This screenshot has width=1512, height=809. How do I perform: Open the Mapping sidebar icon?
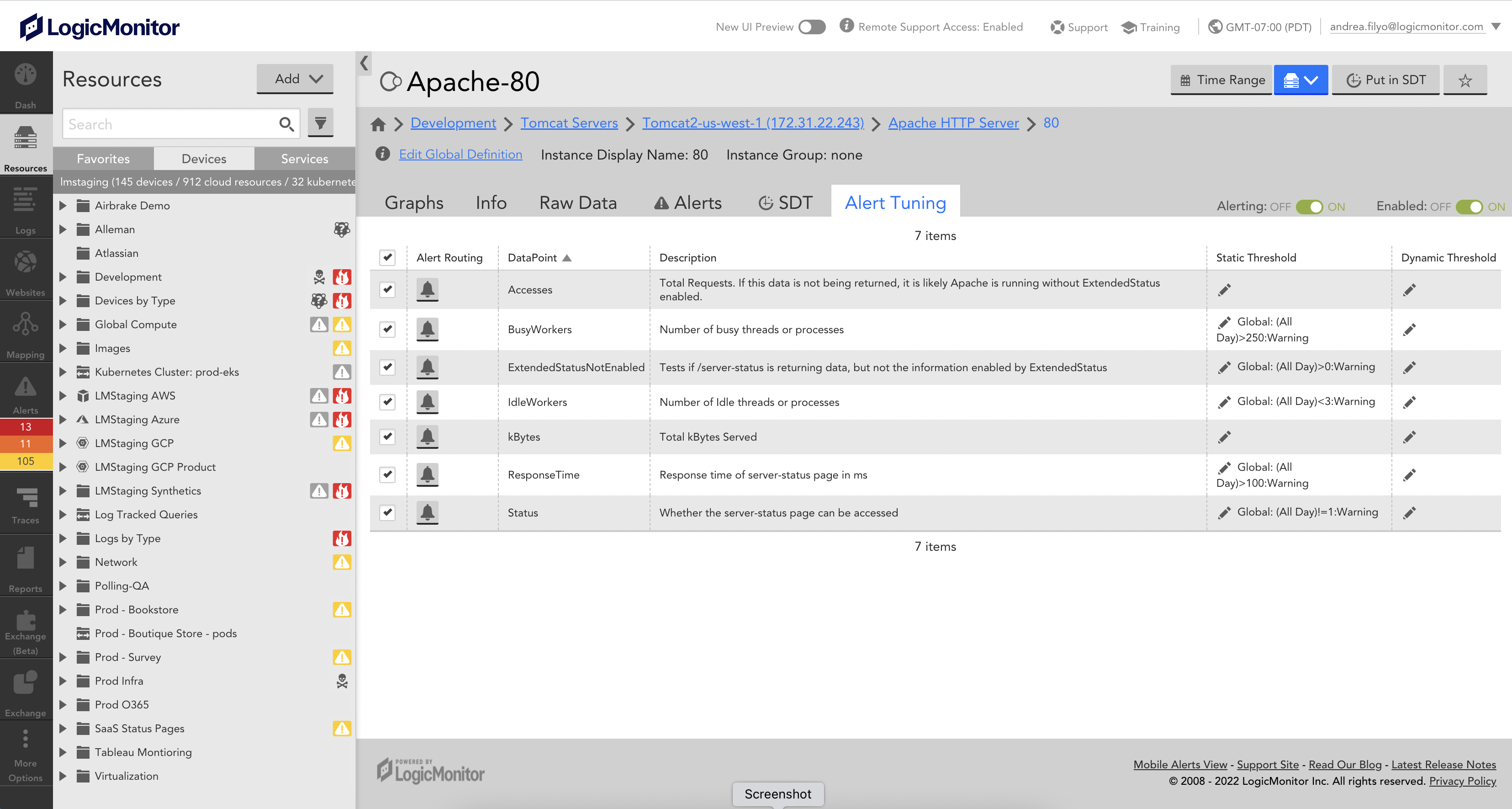(25, 334)
